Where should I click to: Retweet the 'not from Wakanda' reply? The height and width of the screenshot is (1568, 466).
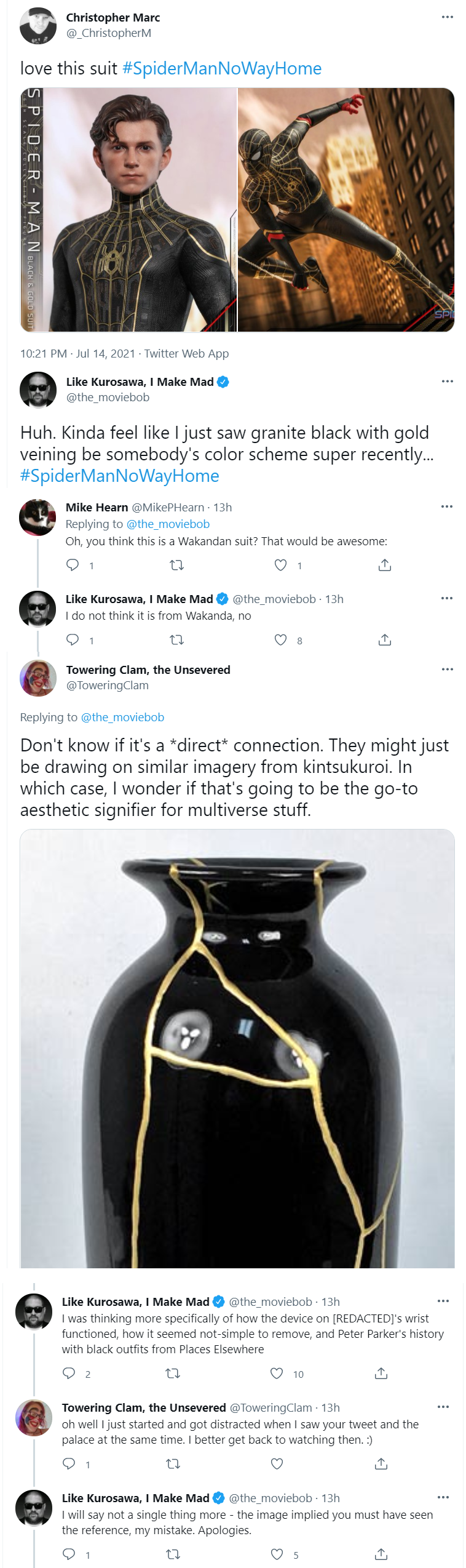(176, 640)
